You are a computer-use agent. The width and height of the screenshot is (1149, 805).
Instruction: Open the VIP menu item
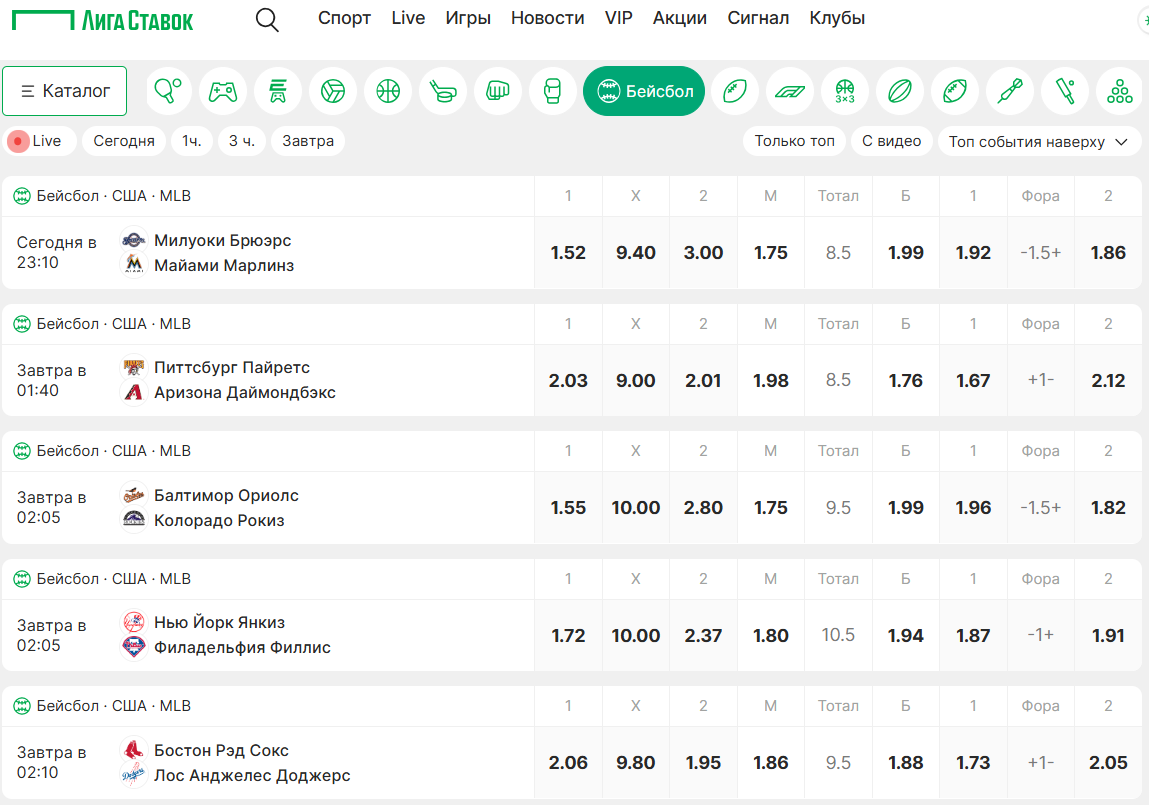pos(618,18)
